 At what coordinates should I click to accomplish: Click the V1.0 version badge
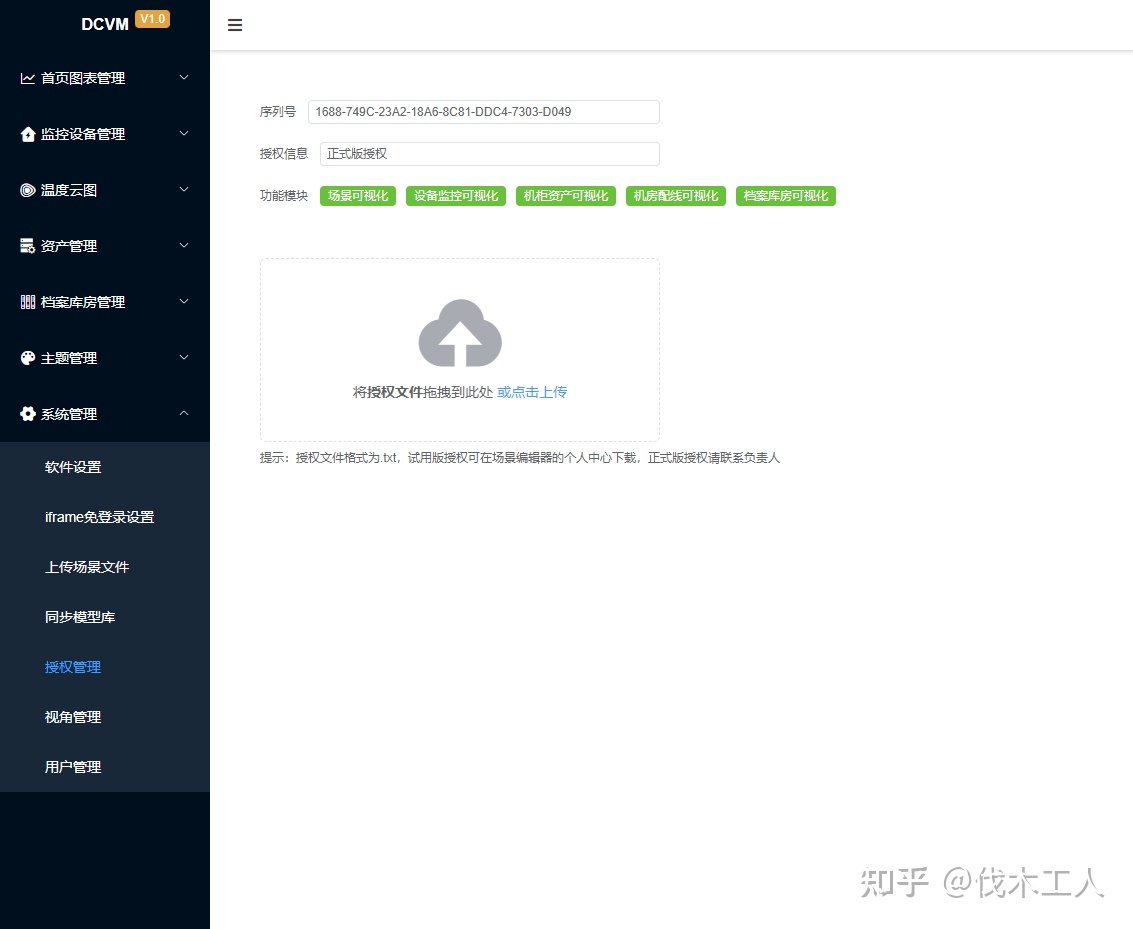pos(152,19)
